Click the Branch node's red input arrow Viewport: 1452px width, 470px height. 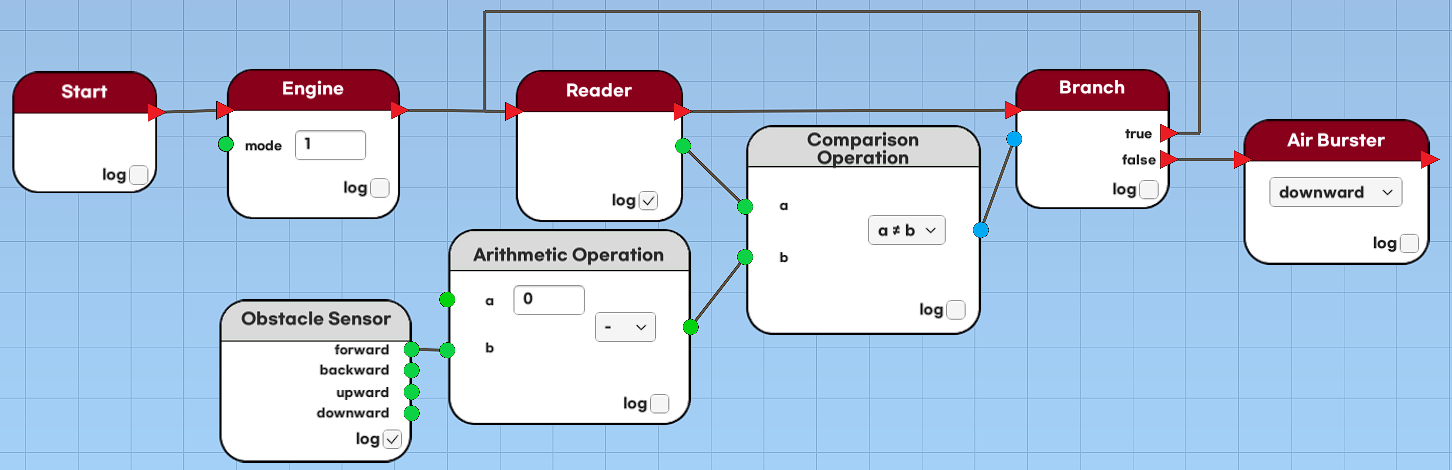click(1015, 108)
